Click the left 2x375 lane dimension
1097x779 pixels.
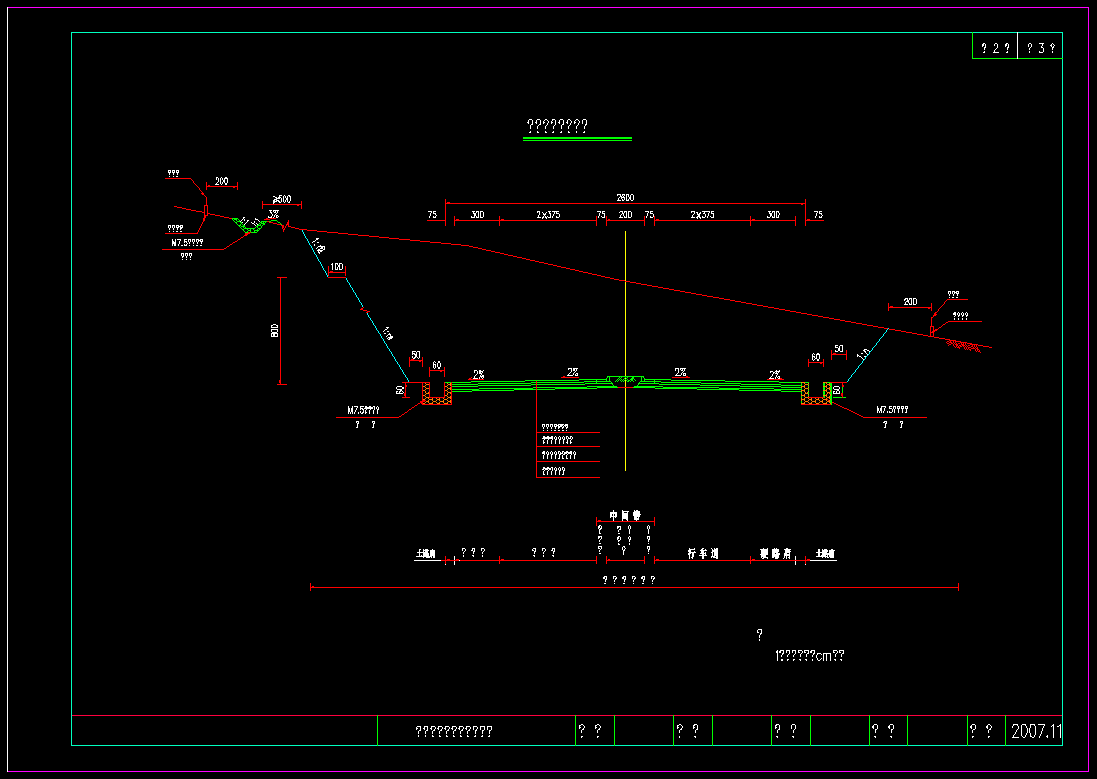548,215
